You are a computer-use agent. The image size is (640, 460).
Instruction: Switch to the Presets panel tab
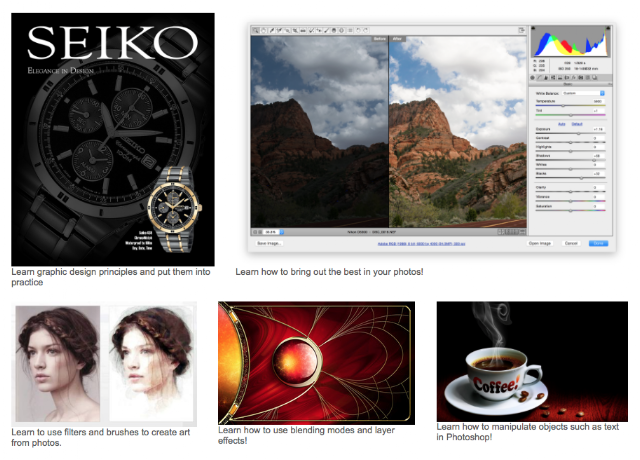point(588,78)
